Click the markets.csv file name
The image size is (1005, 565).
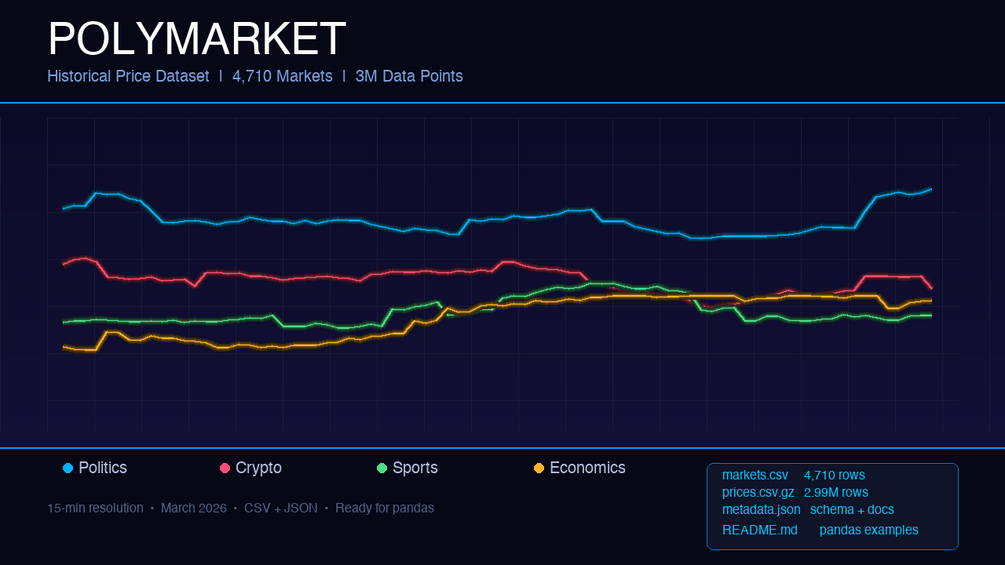tap(755, 475)
